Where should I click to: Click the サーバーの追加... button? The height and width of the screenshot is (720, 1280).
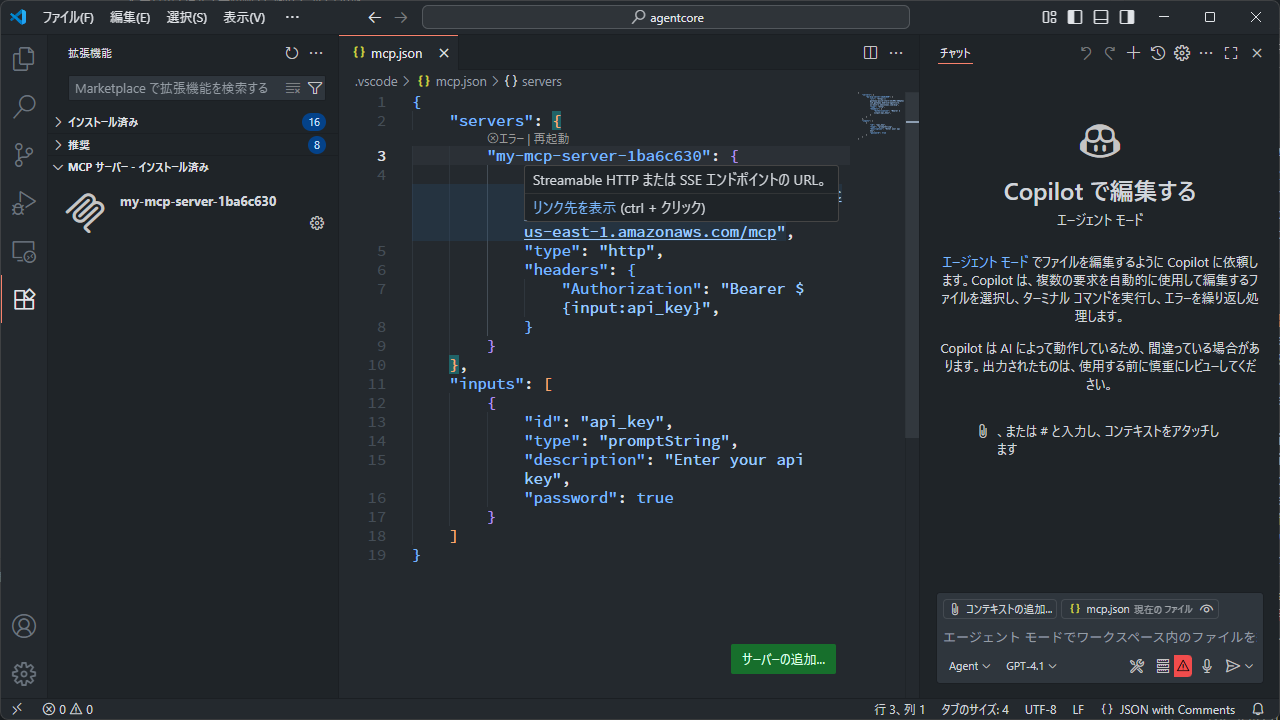(x=783, y=660)
